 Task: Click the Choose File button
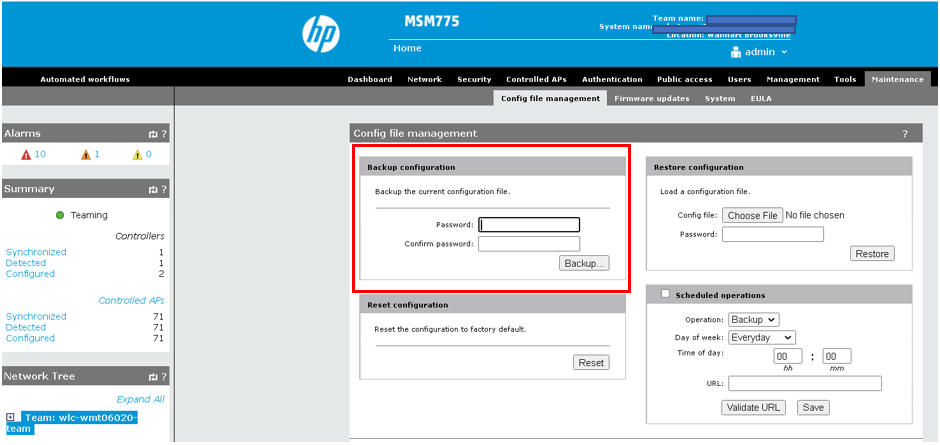753,215
